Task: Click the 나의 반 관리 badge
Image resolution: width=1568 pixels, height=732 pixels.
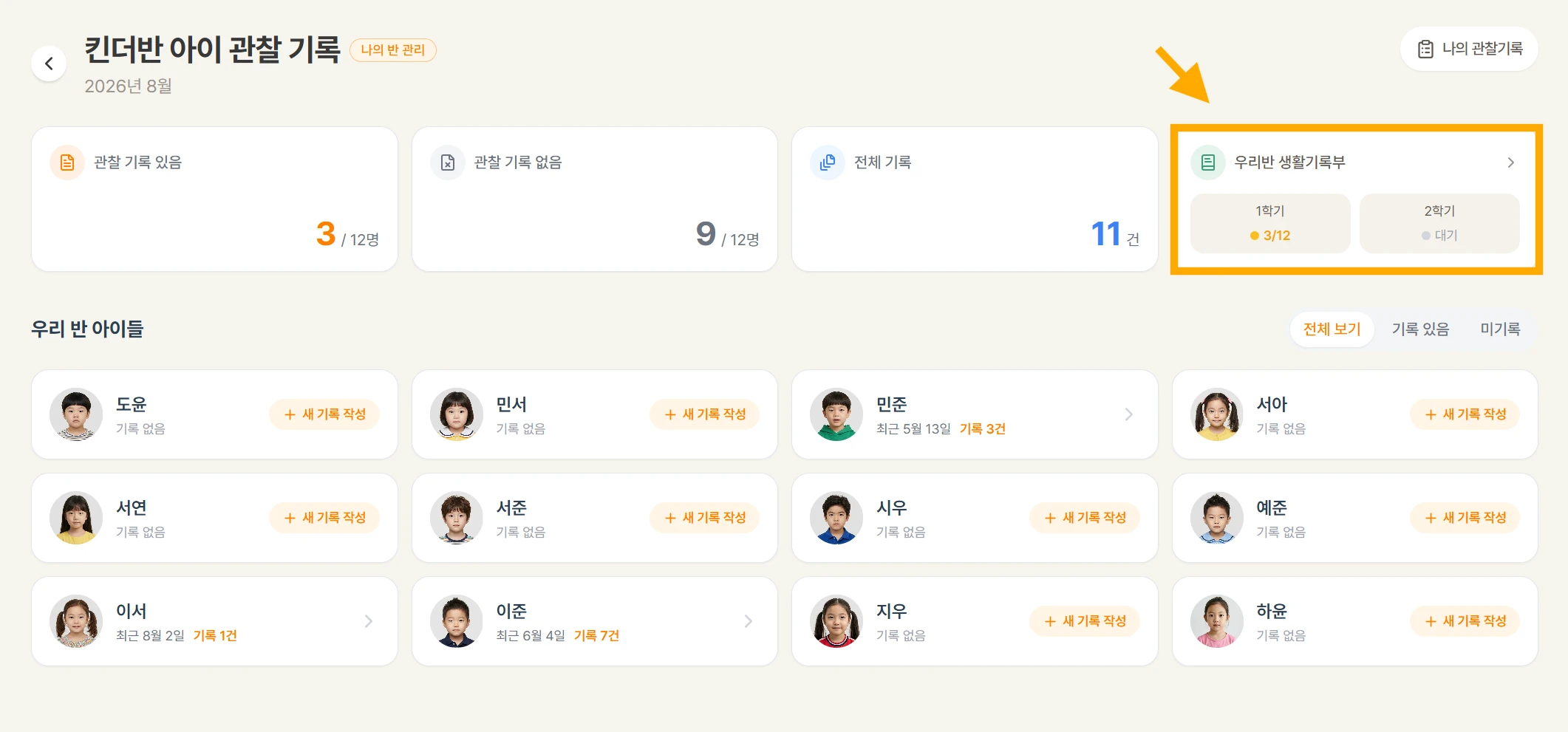Action: [x=393, y=50]
